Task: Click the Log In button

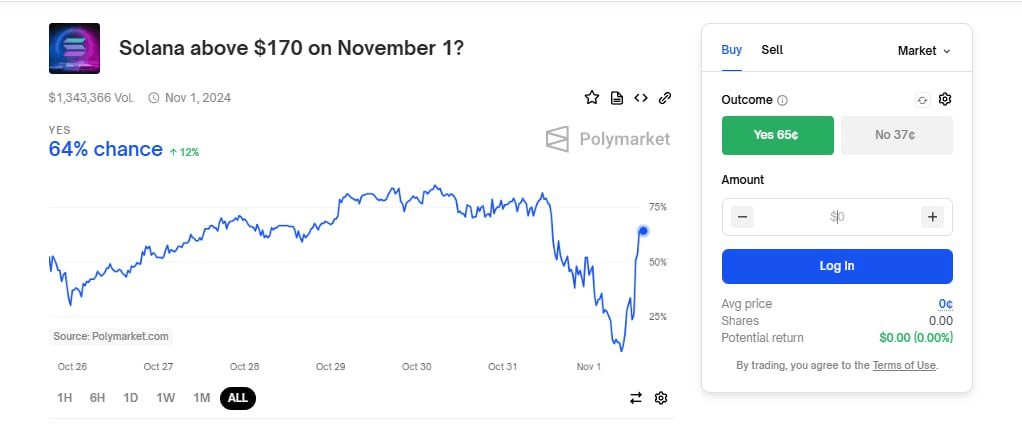Action: click(837, 266)
